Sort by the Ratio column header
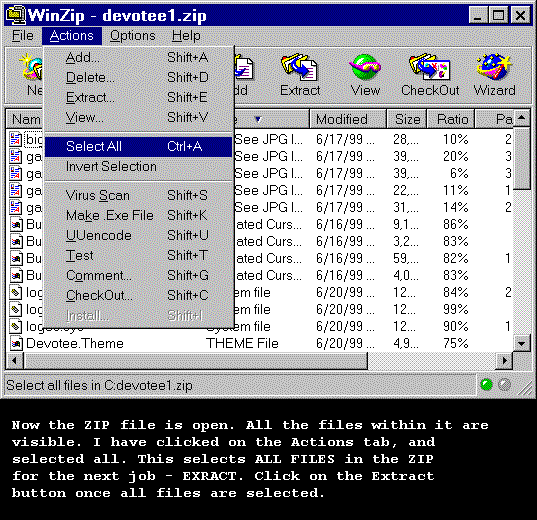 click(451, 119)
